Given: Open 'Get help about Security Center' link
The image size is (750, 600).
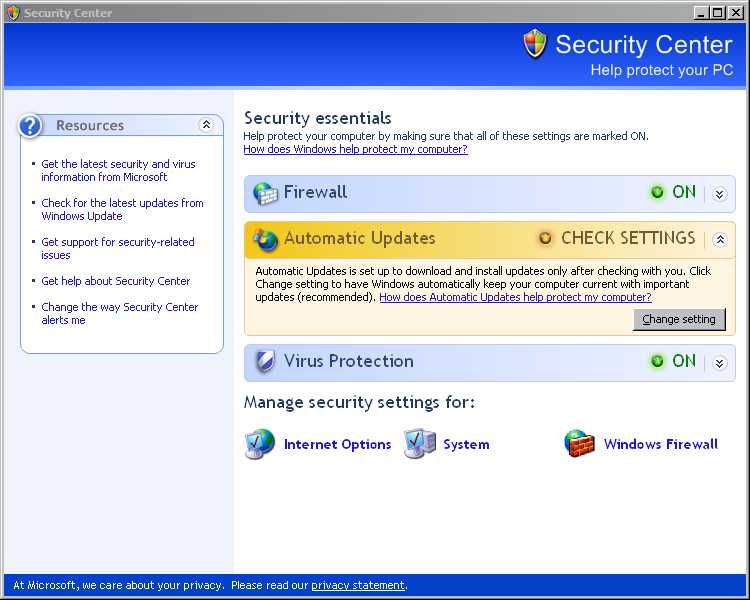Looking at the screenshot, I should click(x=115, y=281).
